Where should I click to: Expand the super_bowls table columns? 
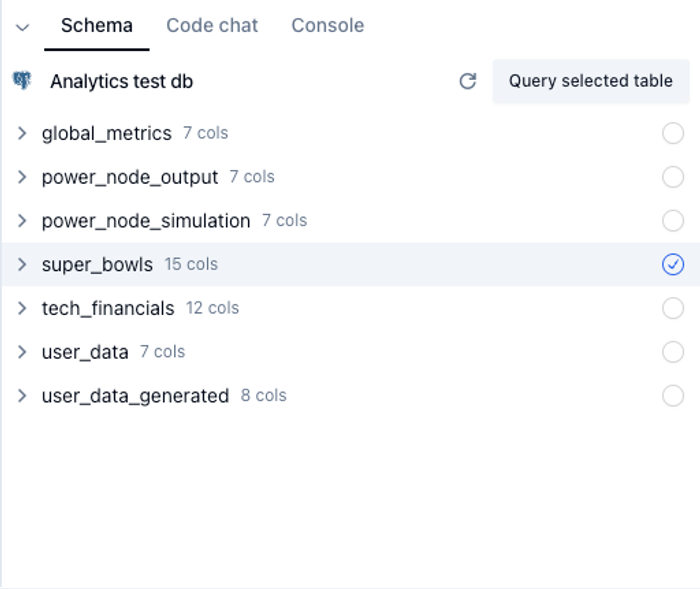point(22,264)
